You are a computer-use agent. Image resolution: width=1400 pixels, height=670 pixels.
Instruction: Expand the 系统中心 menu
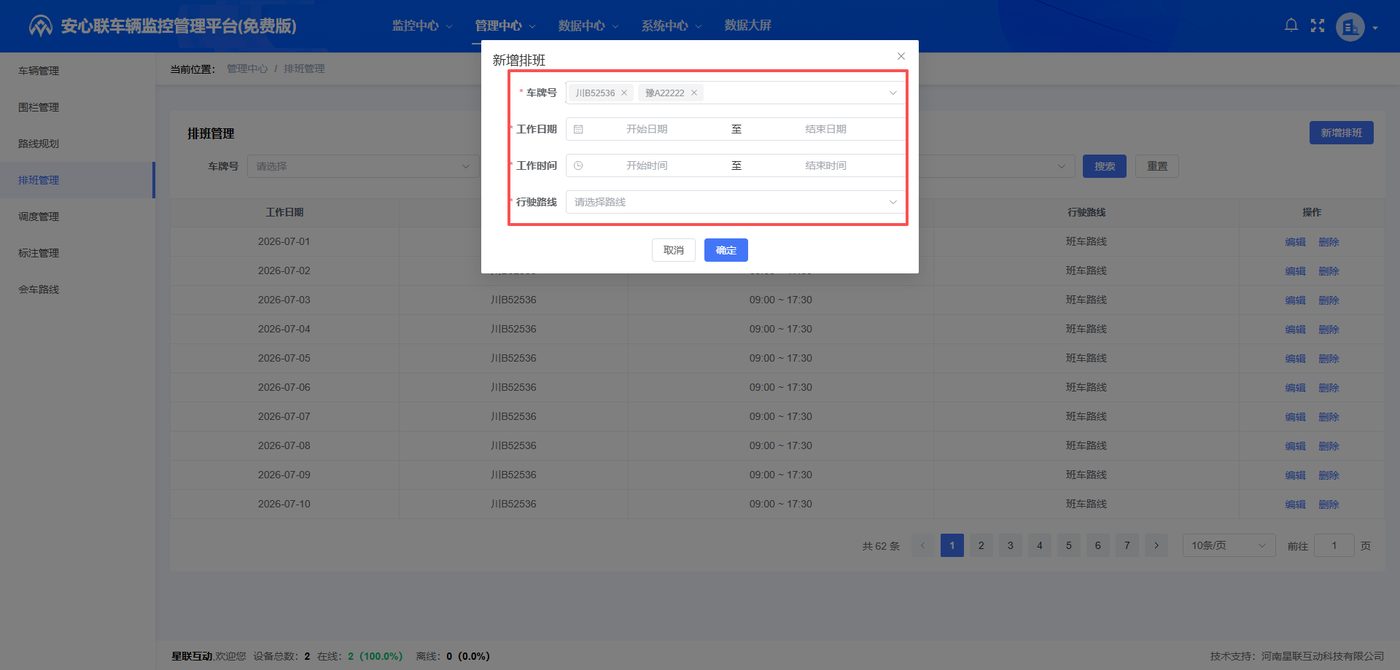point(671,26)
